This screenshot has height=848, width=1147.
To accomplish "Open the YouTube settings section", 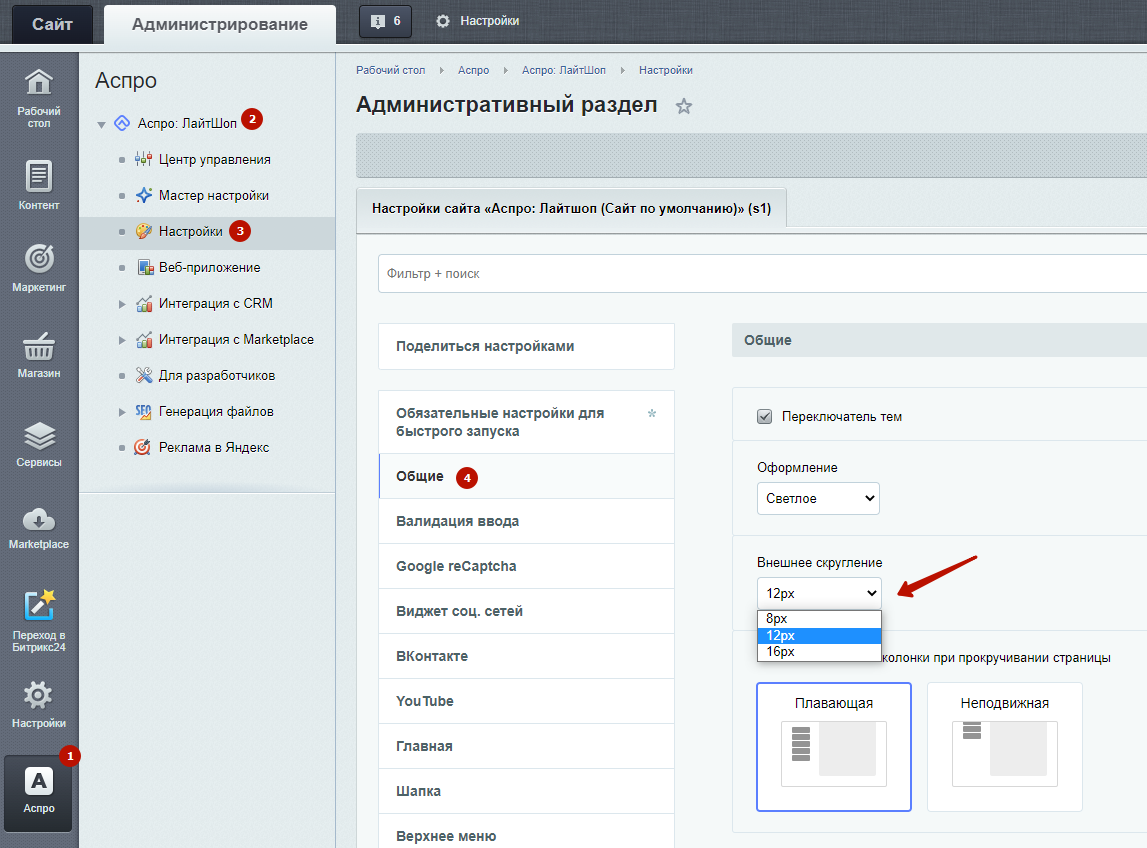I will [527, 701].
